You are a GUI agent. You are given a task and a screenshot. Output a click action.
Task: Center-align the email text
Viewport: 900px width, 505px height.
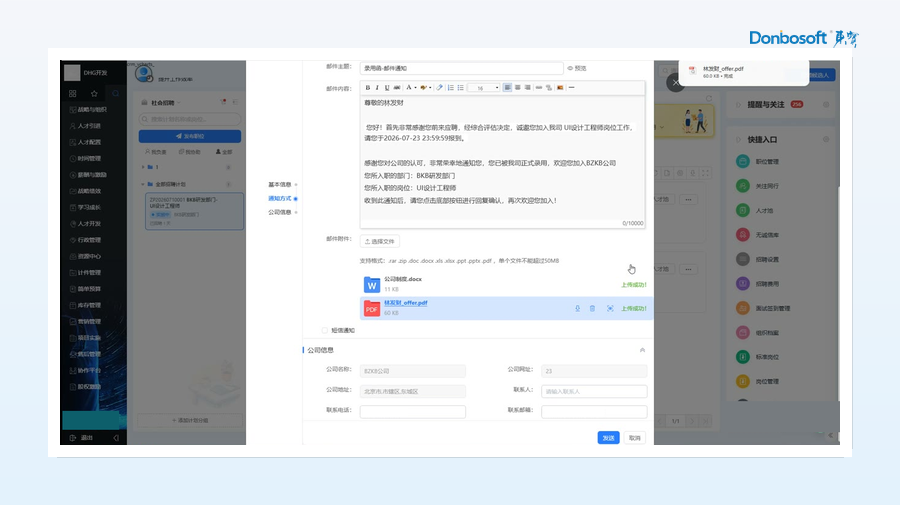click(518, 88)
